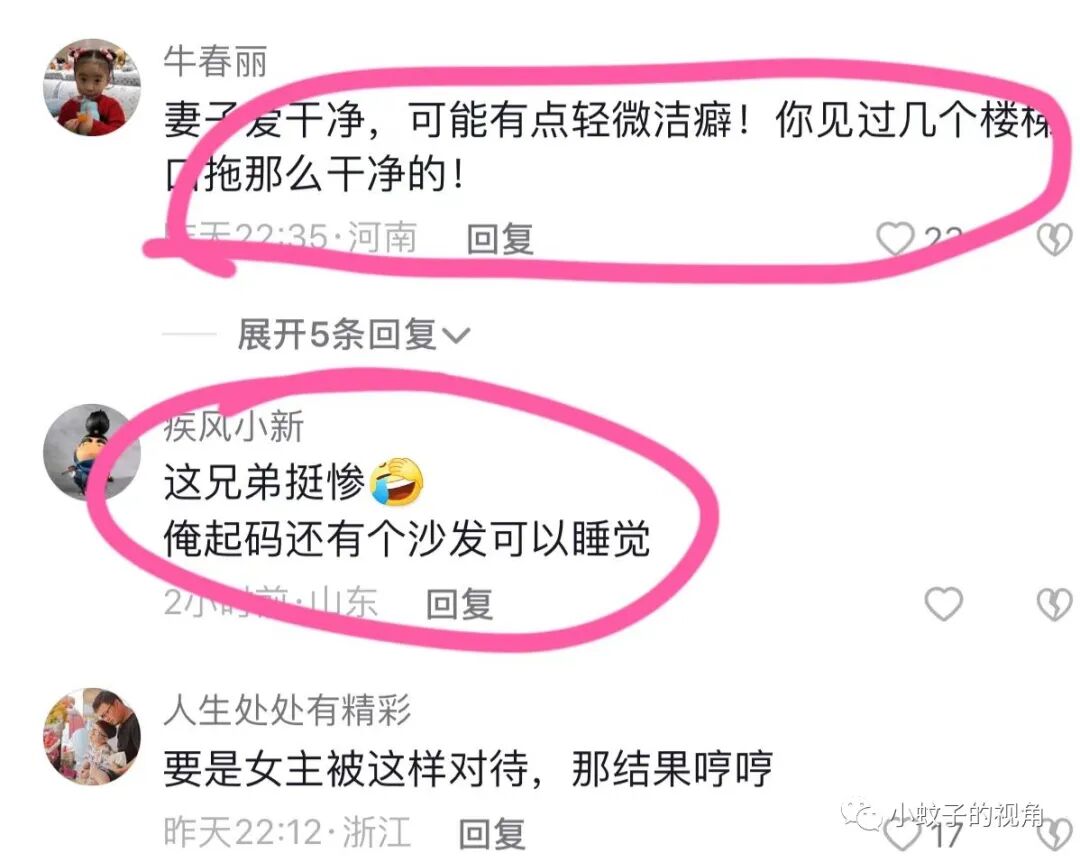Image resolution: width=1080 pixels, height=862 pixels.
Task: Open username 人生处处有精彩
Action: pos(287,710)
